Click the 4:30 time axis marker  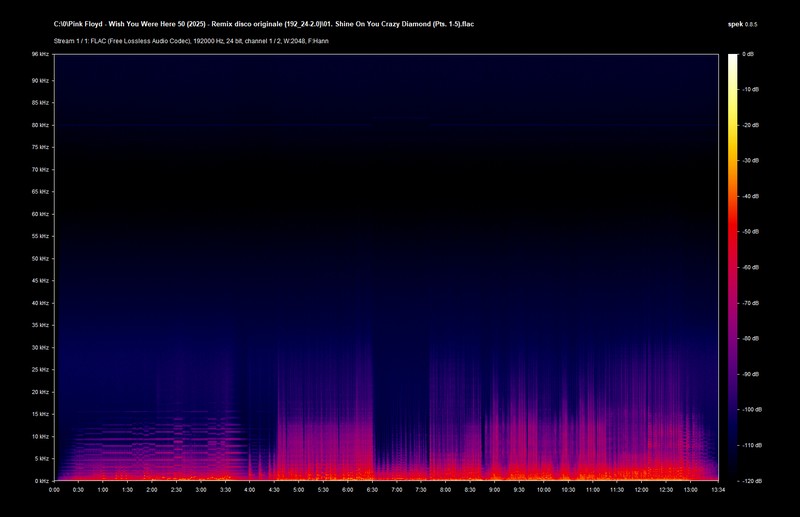[x=274, y=490]
